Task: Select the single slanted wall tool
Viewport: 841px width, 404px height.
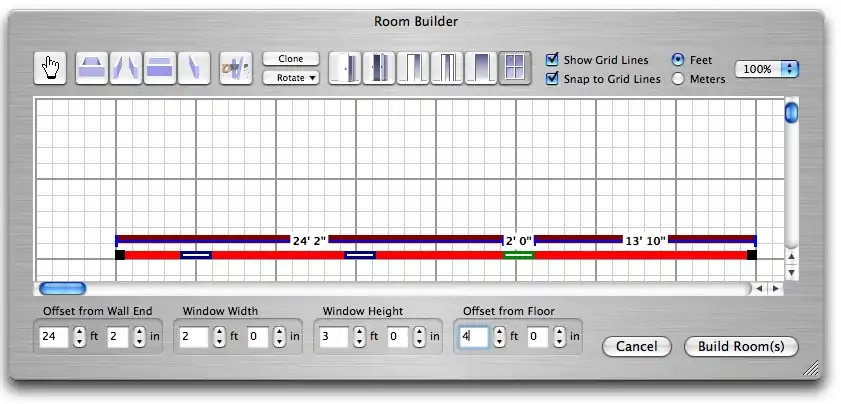Action: [x=193, y=68]
